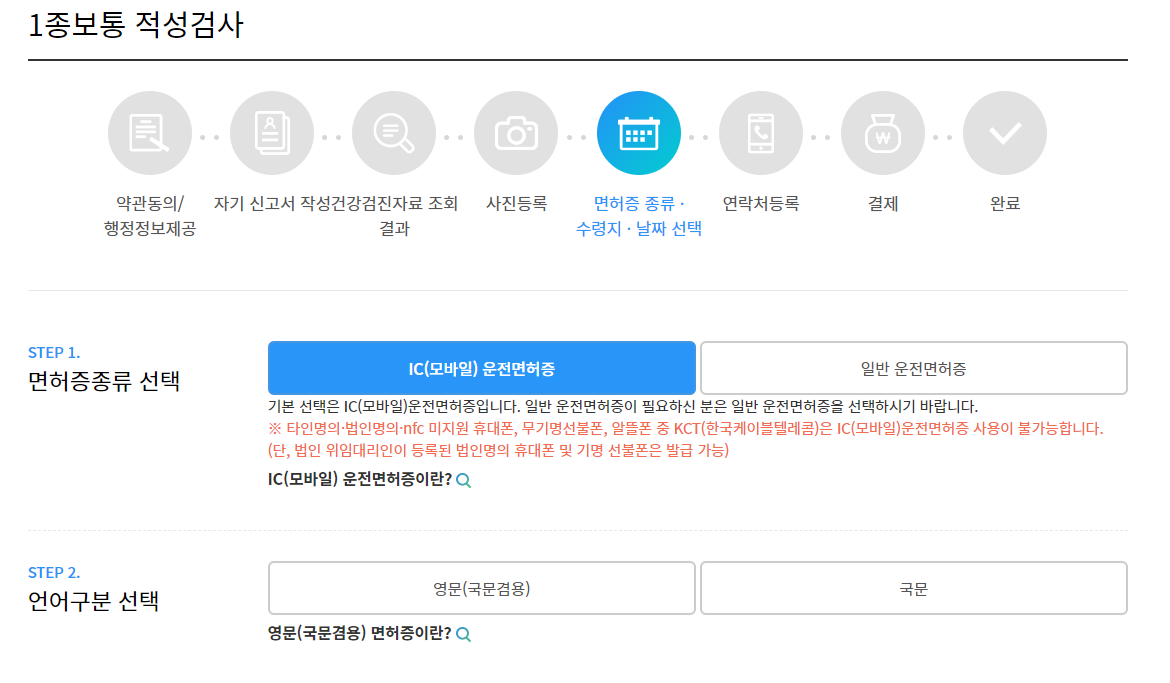This screenshot has width=1170, height=683.
Task: Click the 기본 선택은 IC(모바일)운전면허증입니다 notice text
Action: 622,407
